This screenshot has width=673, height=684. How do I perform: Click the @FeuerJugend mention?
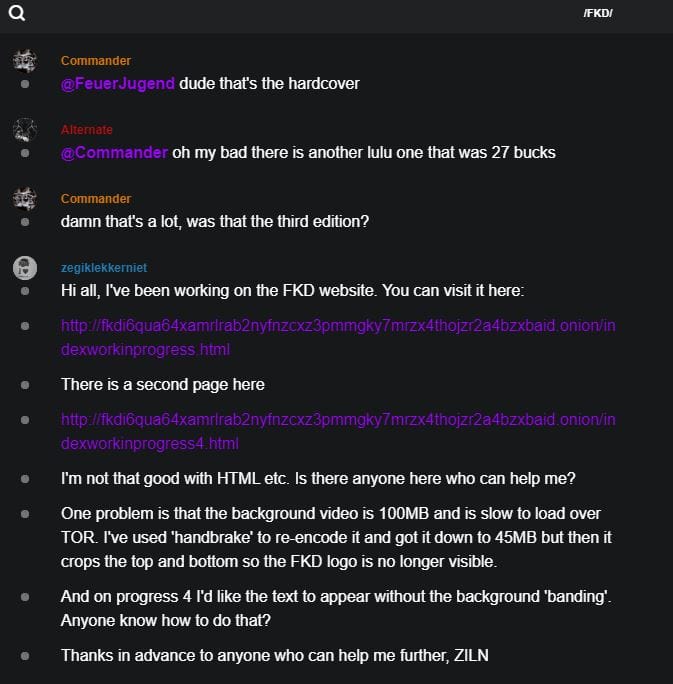pos(118,84)
